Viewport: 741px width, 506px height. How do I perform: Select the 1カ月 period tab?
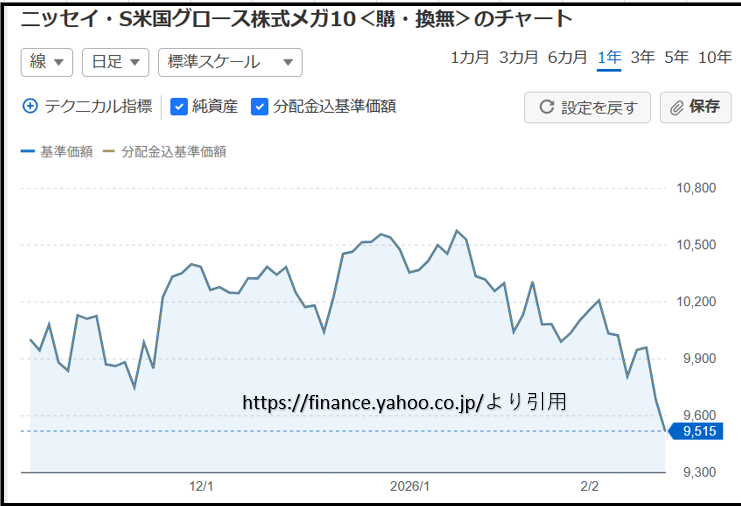(x=470, y=57)
